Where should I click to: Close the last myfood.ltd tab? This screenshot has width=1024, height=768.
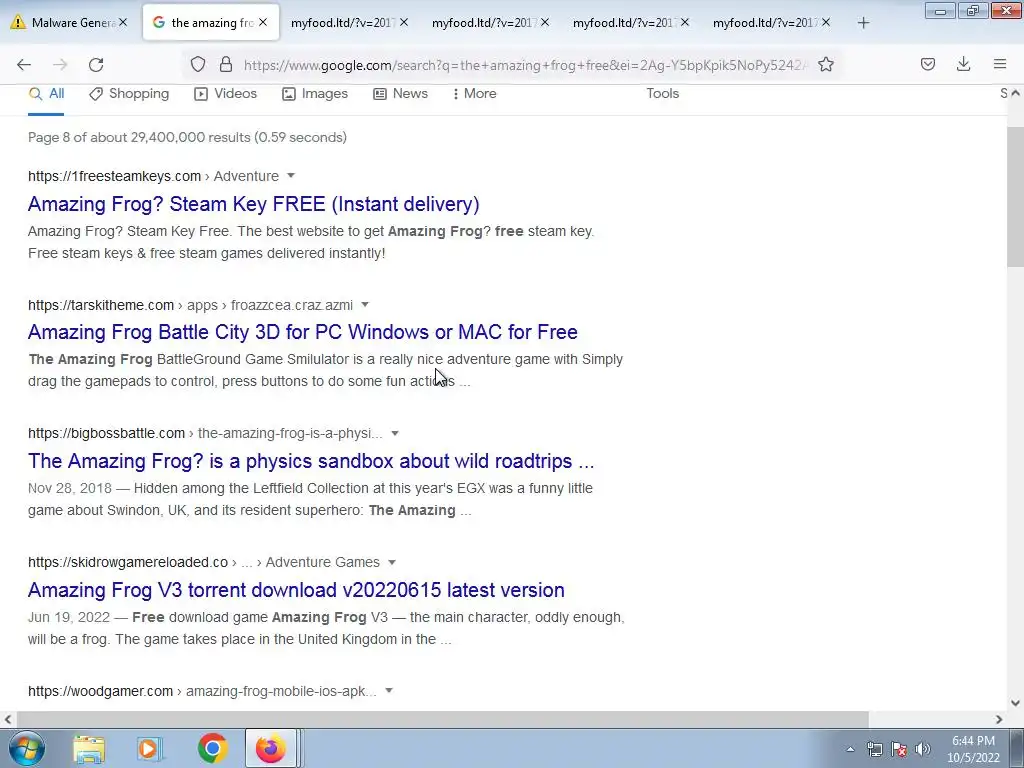tap(825, 22)
